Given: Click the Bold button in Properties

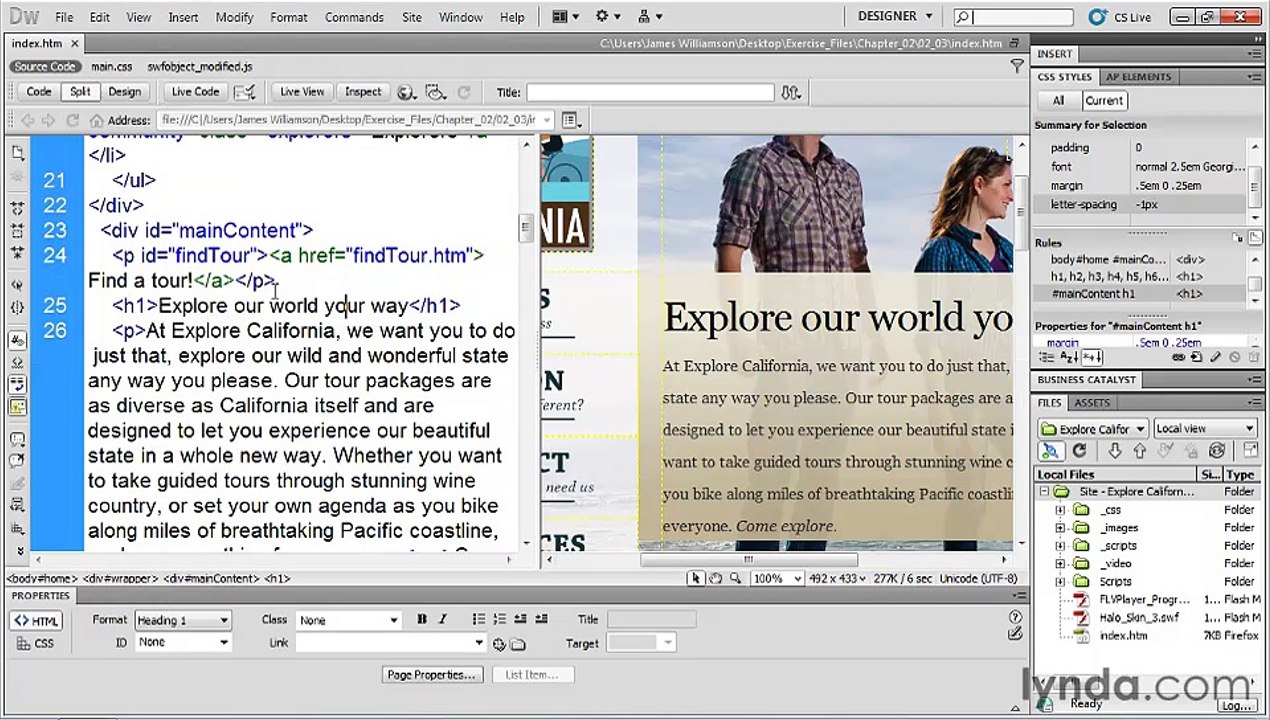Looking at the screenshot, I should point(422,620).
